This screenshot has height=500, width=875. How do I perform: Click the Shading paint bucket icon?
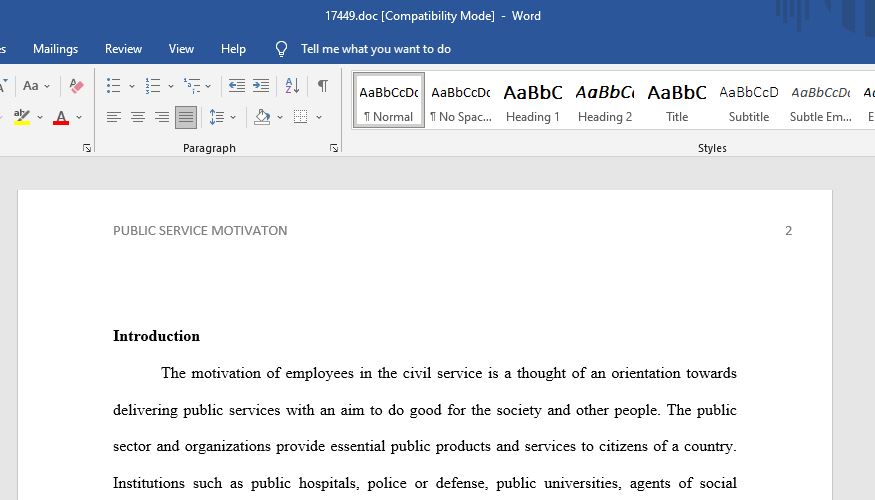[x=262, y=117]
